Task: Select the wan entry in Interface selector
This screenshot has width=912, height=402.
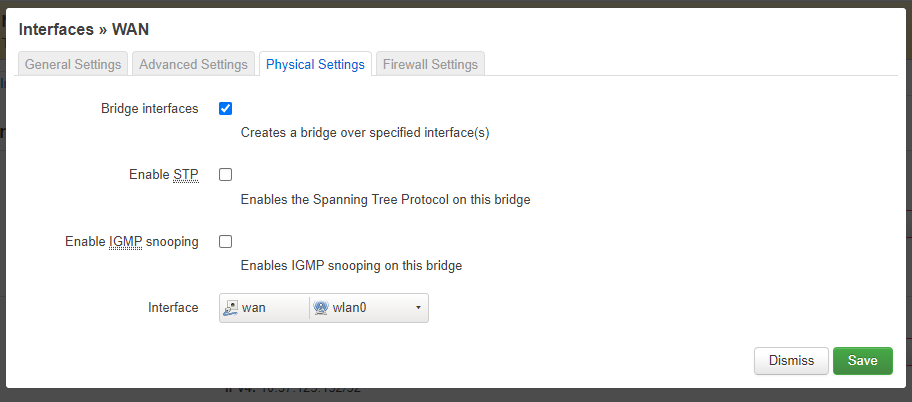Action: coord(265,308)
